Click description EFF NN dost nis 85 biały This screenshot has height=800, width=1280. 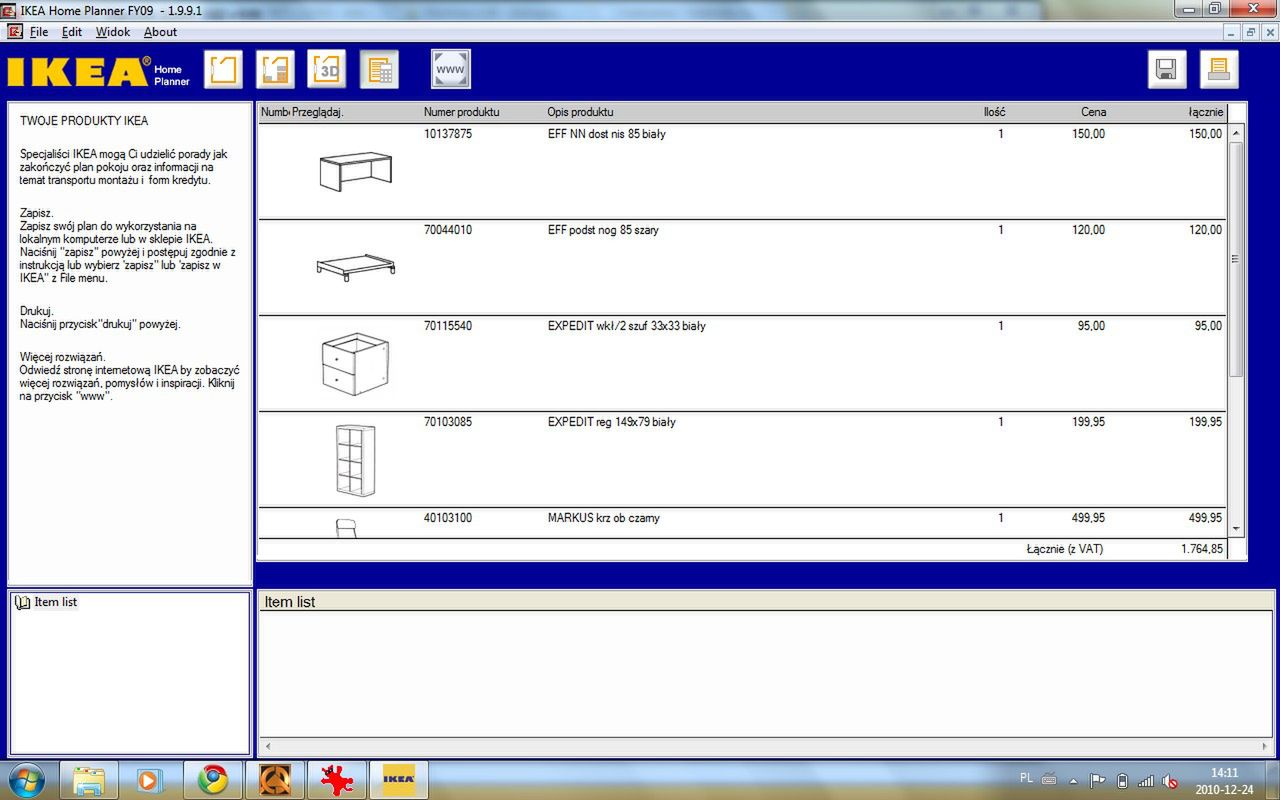pyautogui.click(x=607, y=134)
